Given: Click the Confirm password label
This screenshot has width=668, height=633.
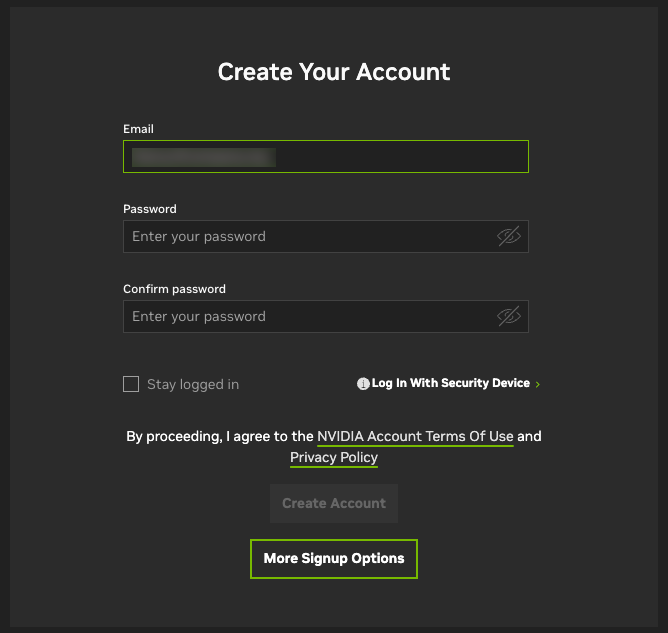Looking at the screenshot, I should click(174, 289).
